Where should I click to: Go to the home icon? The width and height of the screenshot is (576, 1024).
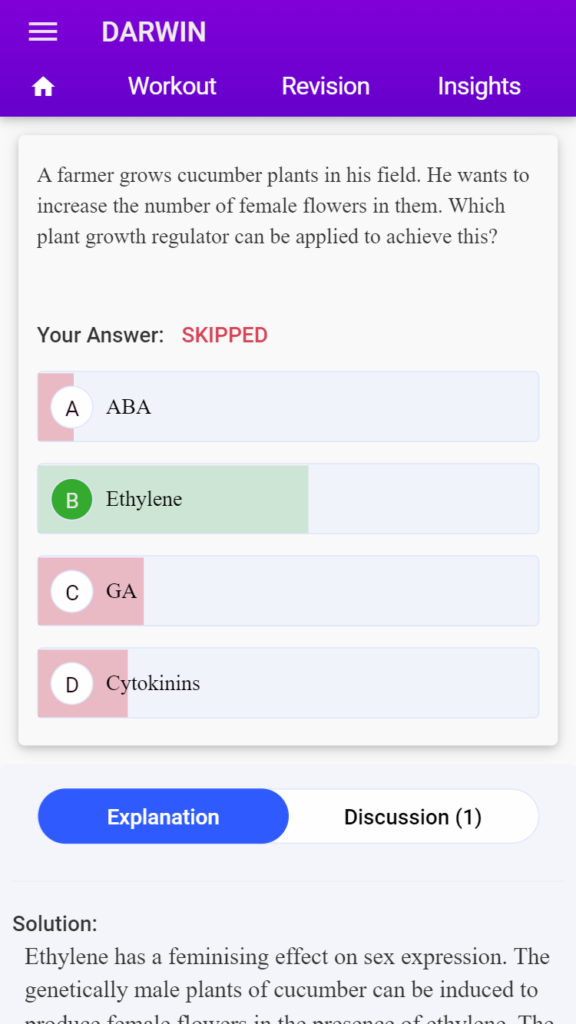[43, 86]
